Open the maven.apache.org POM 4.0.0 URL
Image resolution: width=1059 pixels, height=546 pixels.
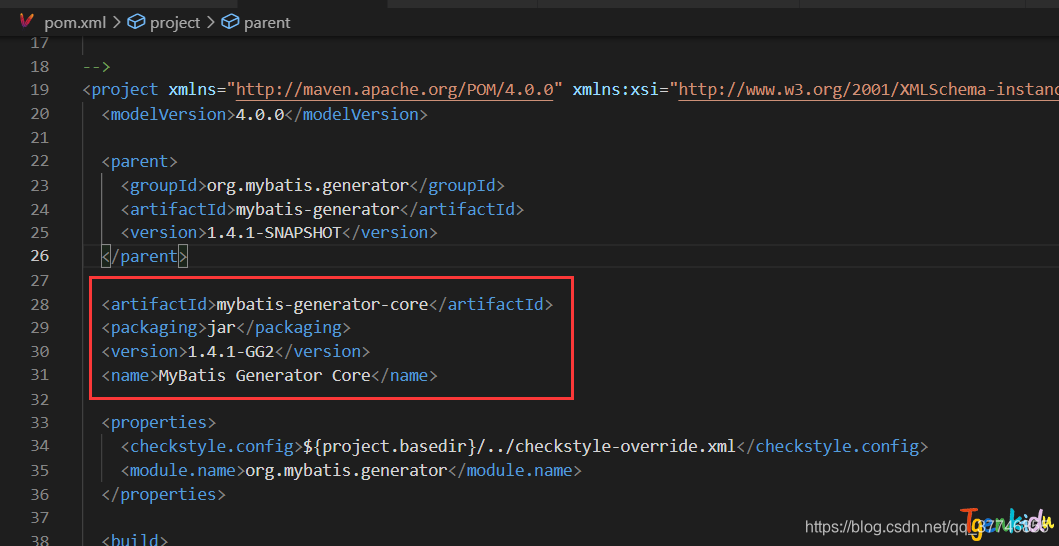pyautogui.click(x=394, y=90)
